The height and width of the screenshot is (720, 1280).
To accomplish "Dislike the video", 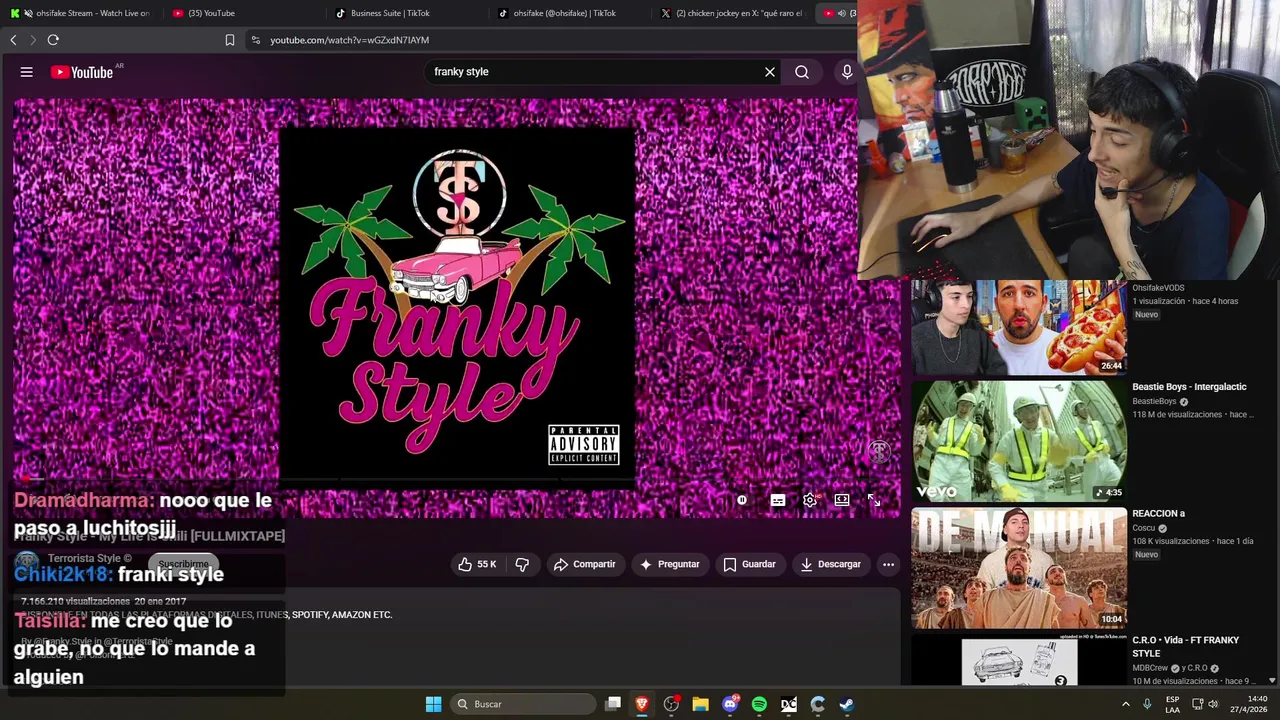I will (x=522, y=564).
